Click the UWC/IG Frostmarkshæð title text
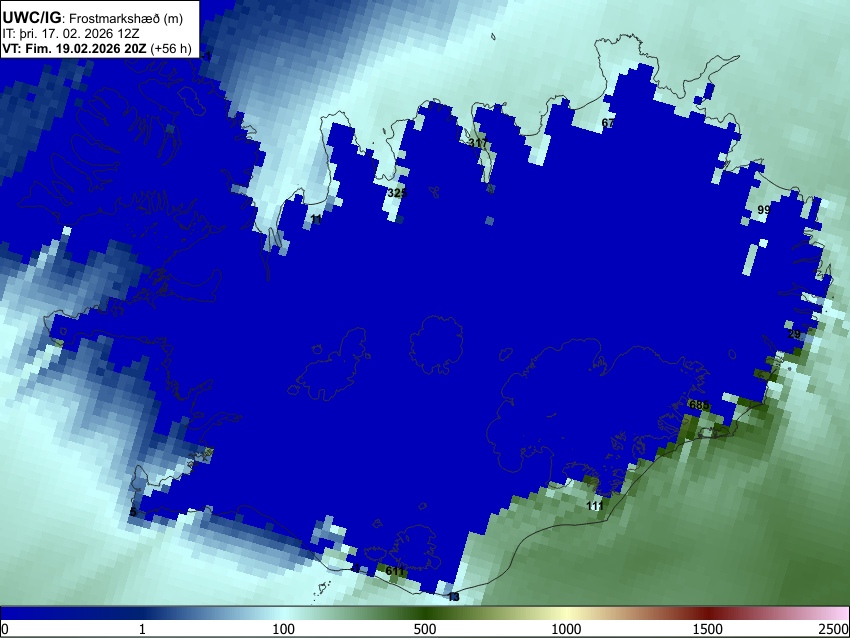 (x=93, y=18)
